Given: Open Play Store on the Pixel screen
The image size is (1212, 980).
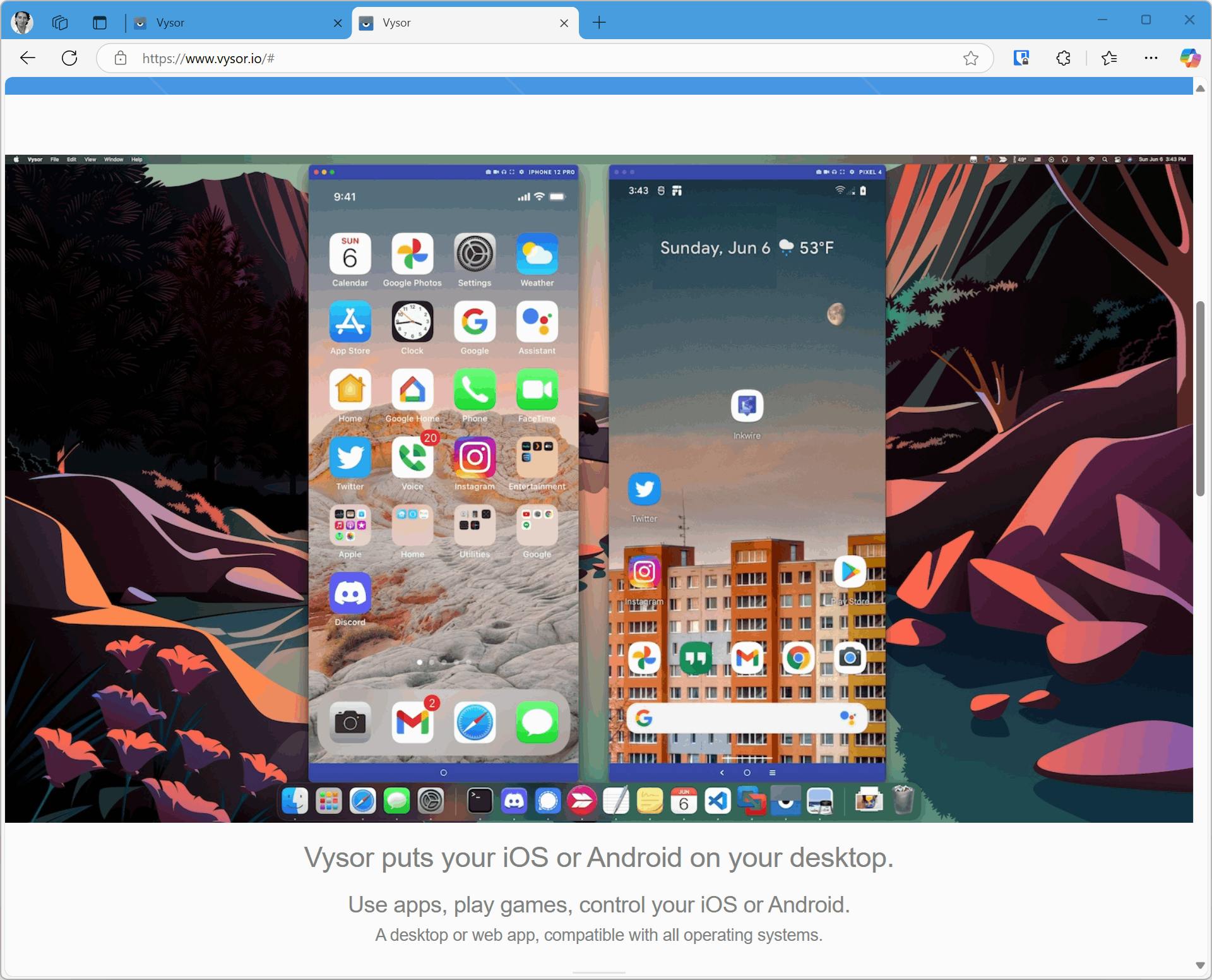Looking at the screenshot, I should (850, 572).
